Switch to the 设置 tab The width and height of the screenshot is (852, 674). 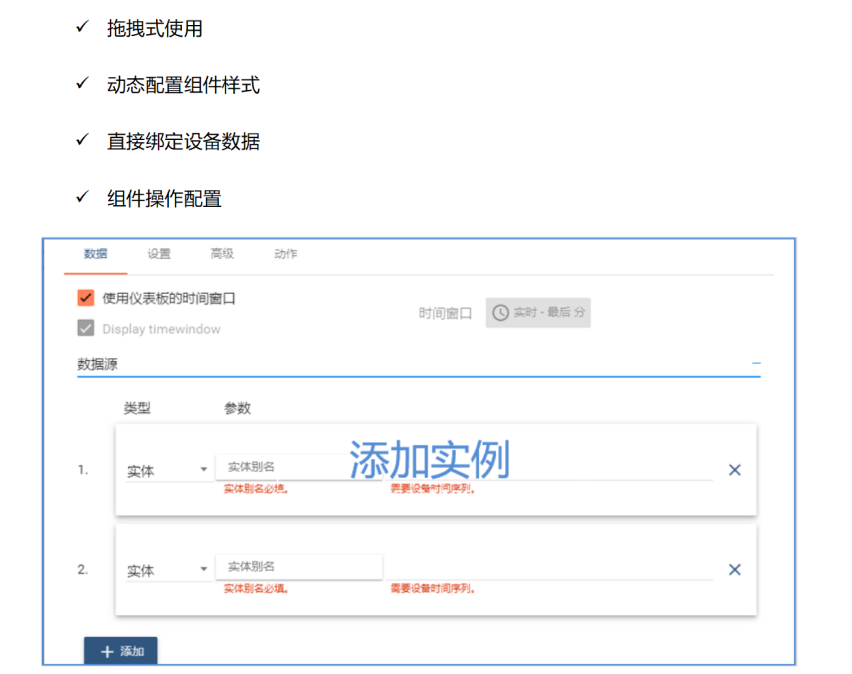(x=159, y=254)
